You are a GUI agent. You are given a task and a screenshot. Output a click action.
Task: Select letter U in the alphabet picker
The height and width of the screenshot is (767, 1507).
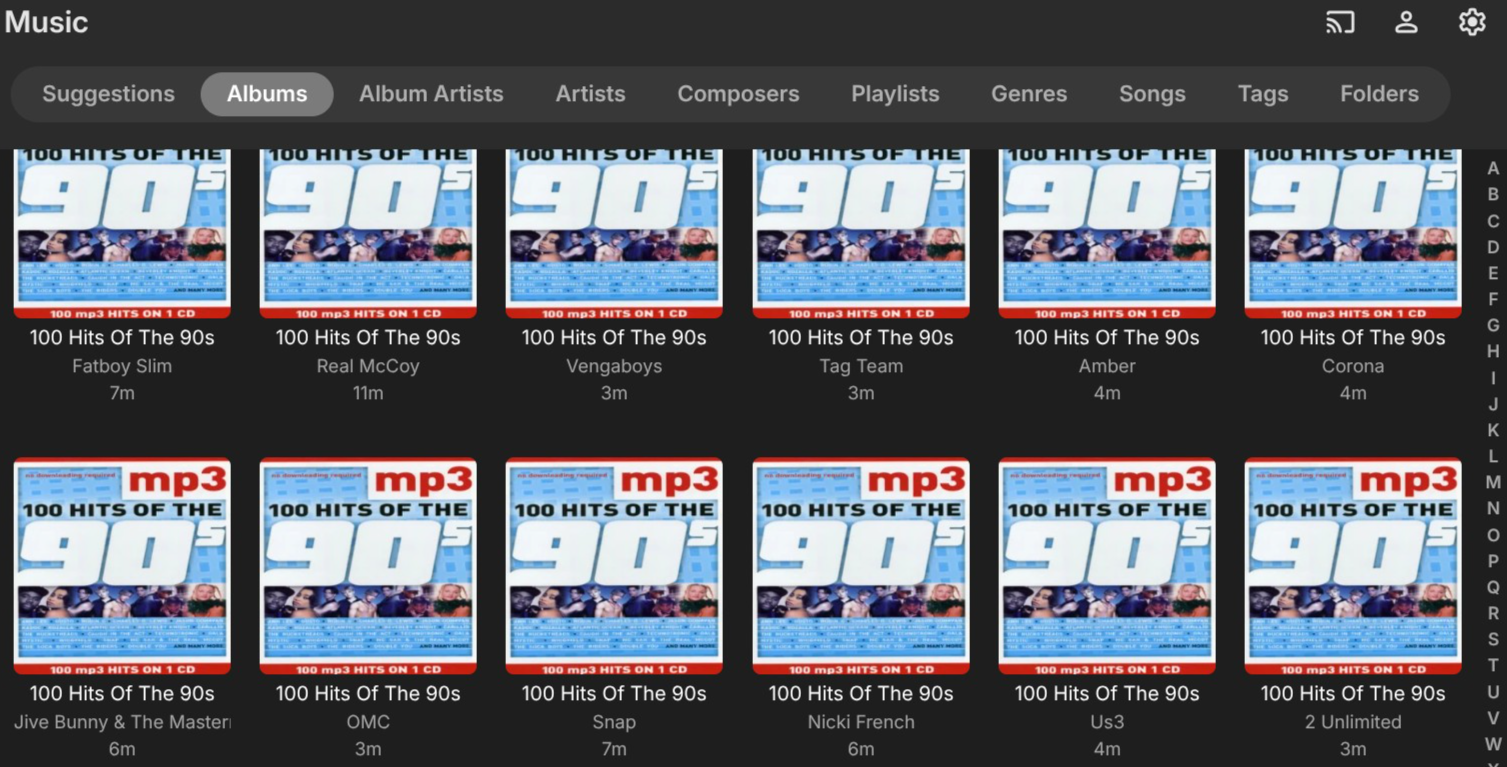[x=1493, y=692]
